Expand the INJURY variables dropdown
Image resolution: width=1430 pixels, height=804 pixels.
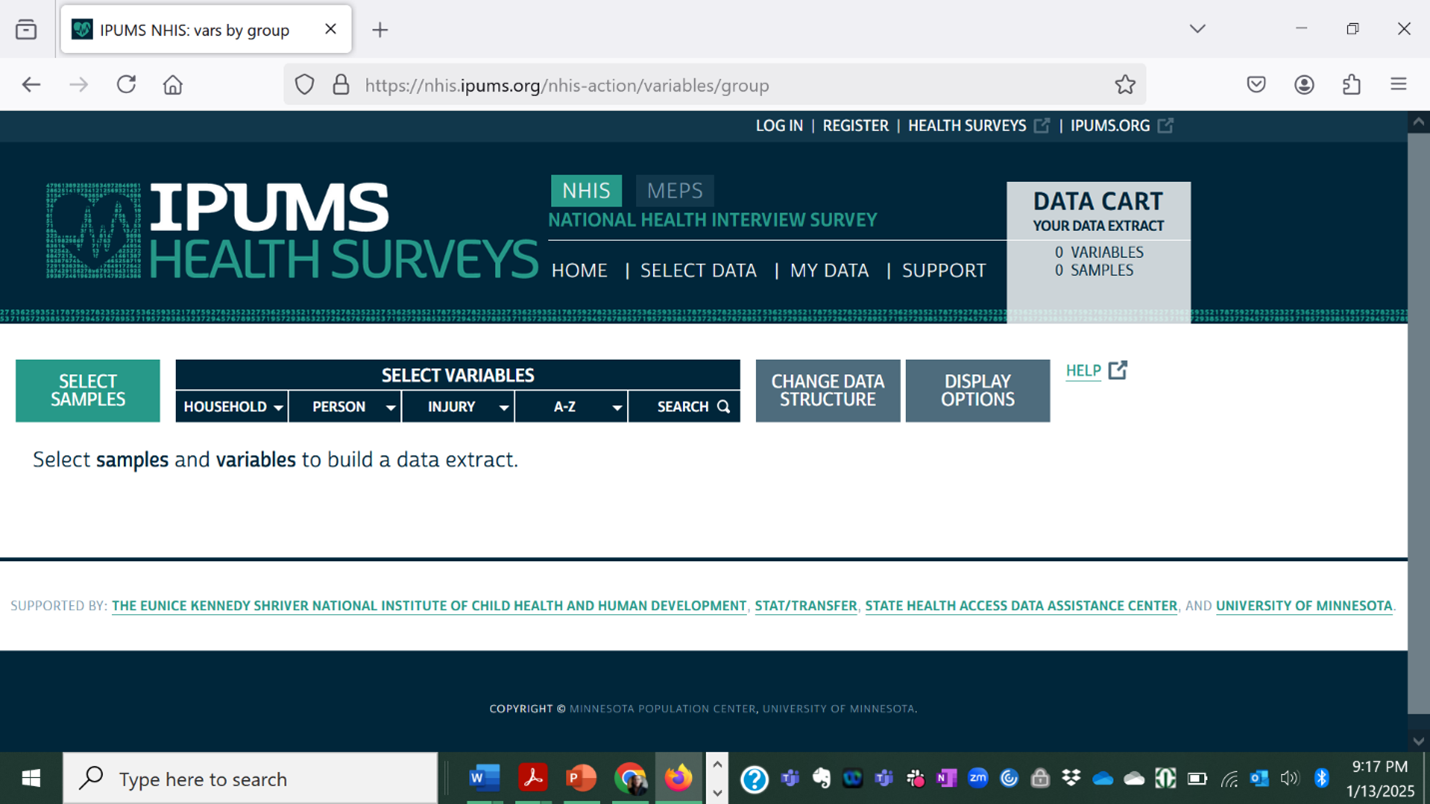point(458,407)
